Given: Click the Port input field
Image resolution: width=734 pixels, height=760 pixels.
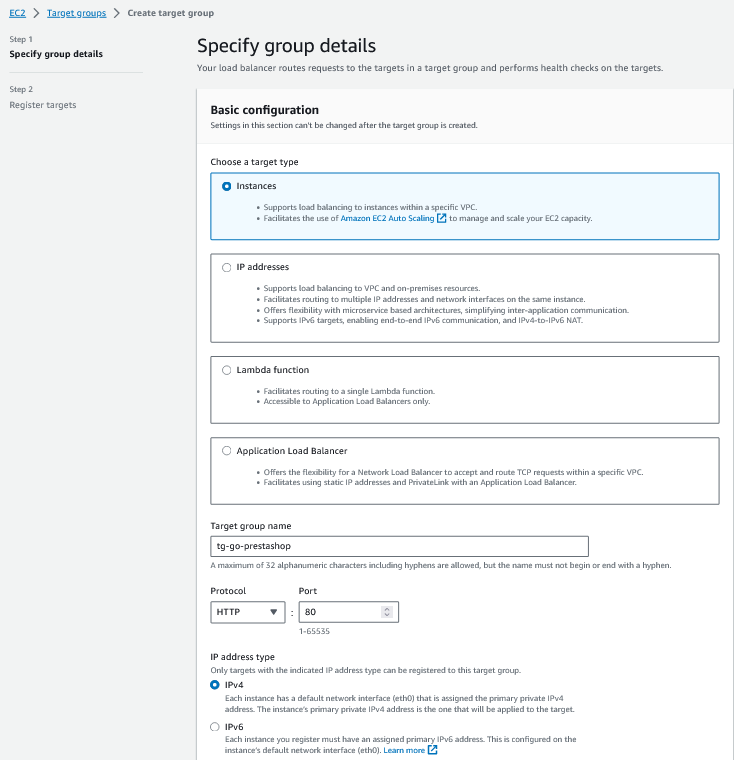Looking at the screenshot, I should coord(340,612).
